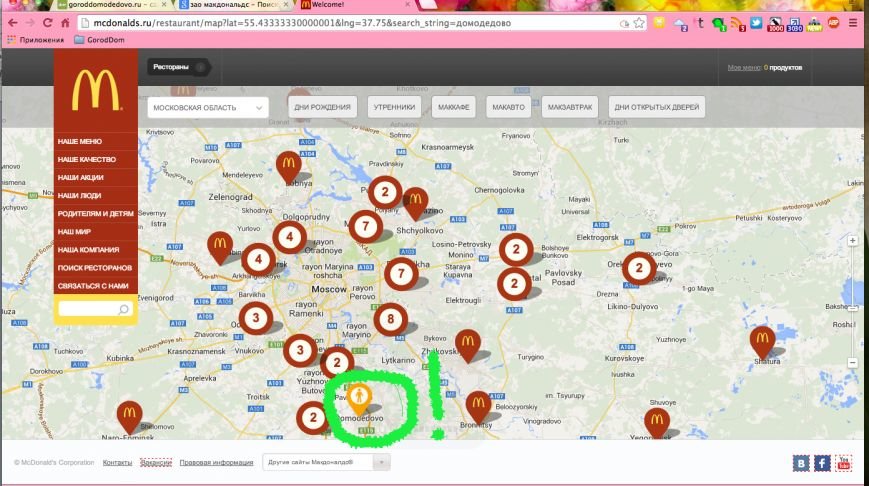Open НАШИ АКЦИИ in the sidebar
Viewport: 869px width, 486px height.
[81, 177]
